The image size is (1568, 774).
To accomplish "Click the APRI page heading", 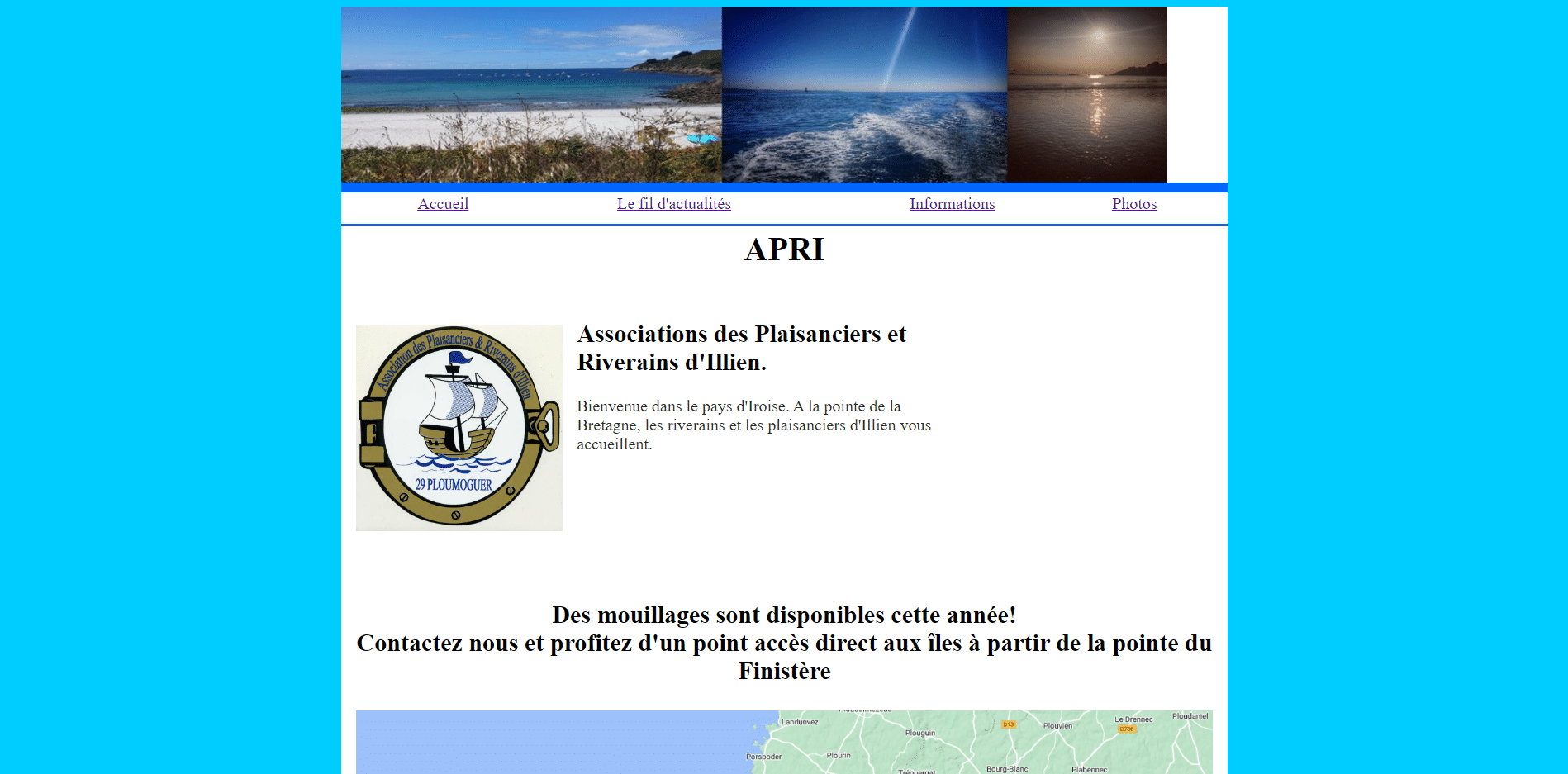I will coord(783,249).
